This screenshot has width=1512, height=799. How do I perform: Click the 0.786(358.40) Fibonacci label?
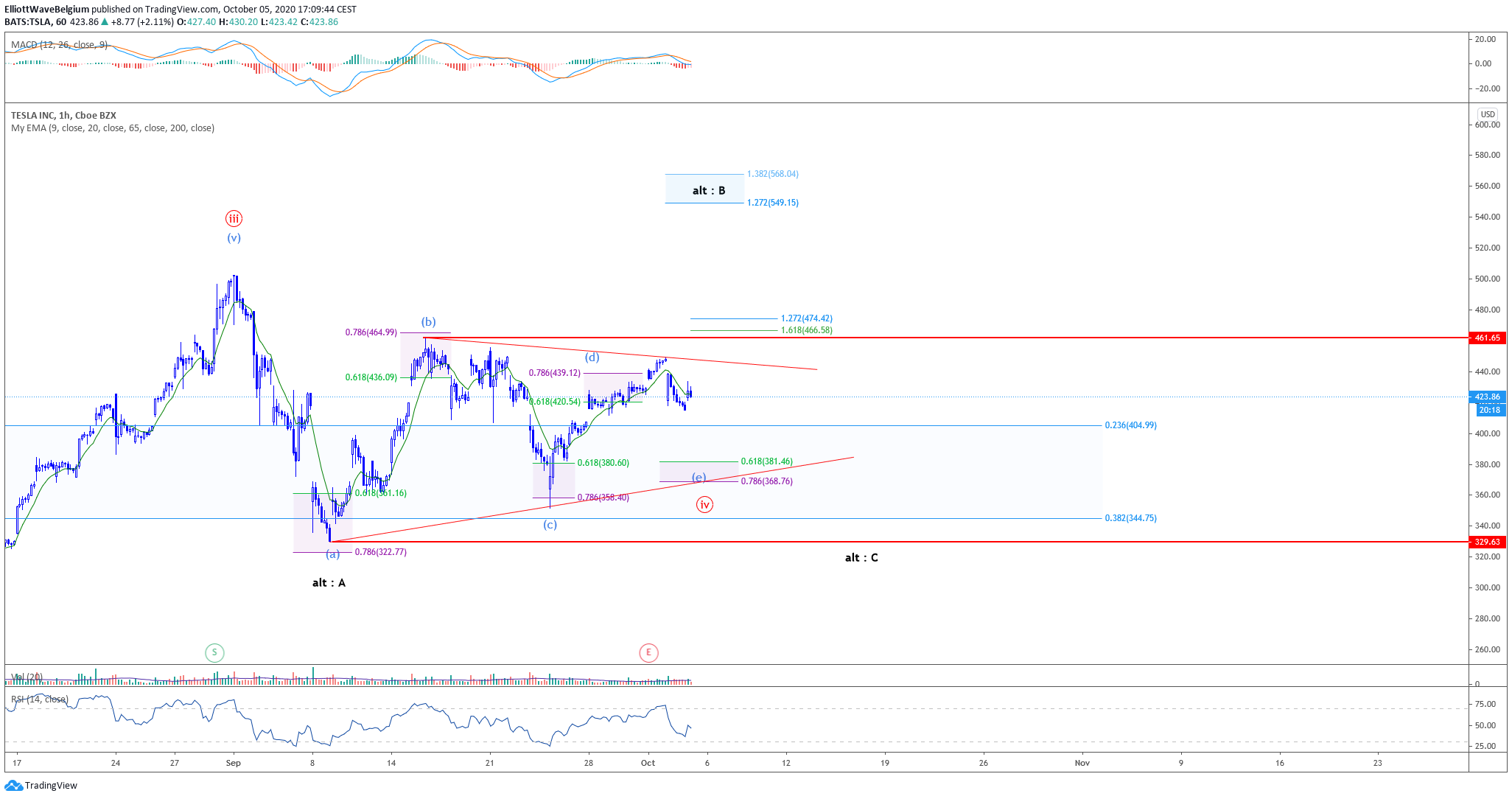(603, 498)
